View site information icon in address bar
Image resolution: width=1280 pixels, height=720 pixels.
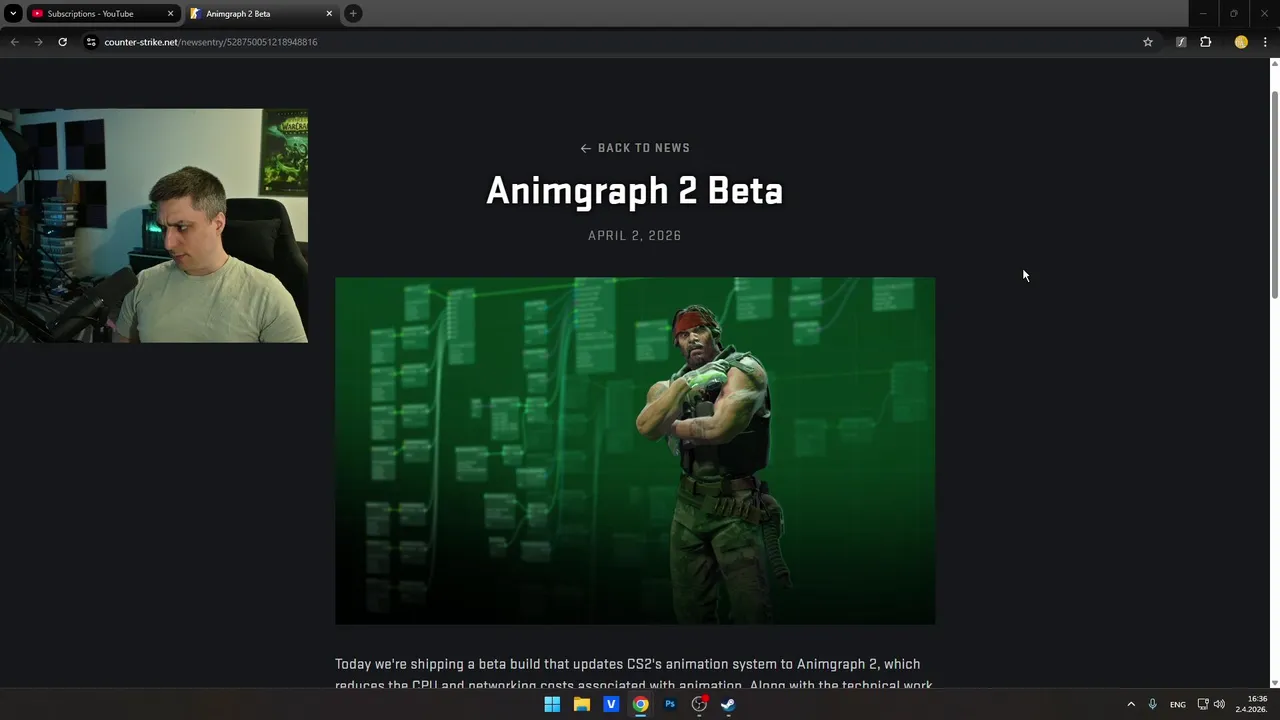tap(90, 42)
